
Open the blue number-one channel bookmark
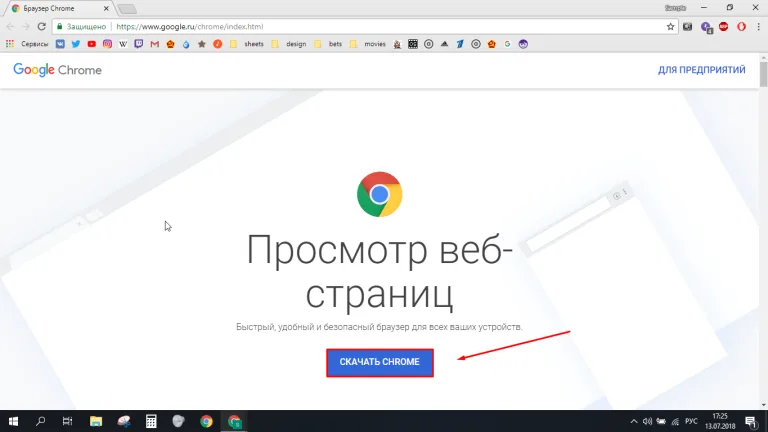point(460,44)
